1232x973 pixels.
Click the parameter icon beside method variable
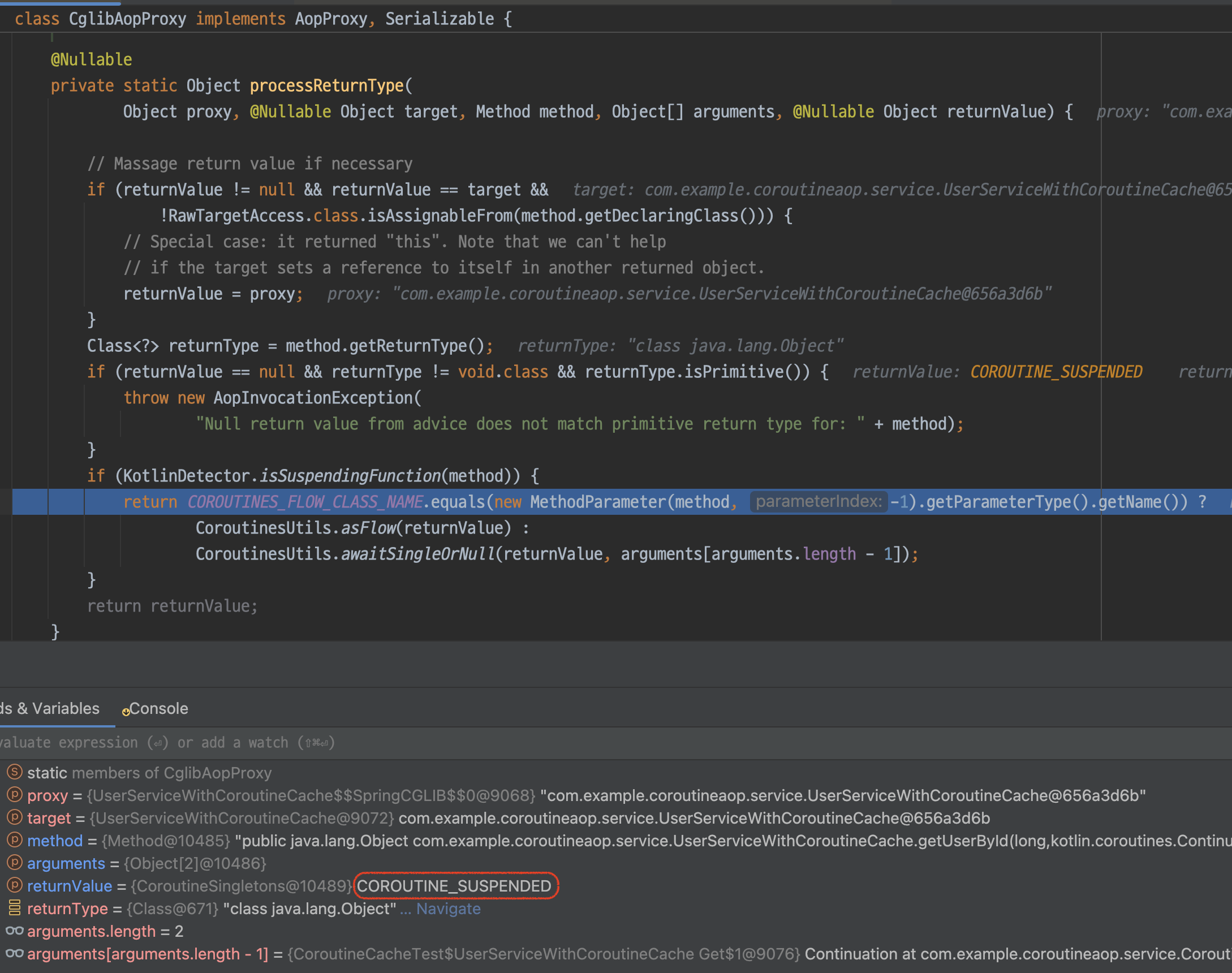(14, 839)
